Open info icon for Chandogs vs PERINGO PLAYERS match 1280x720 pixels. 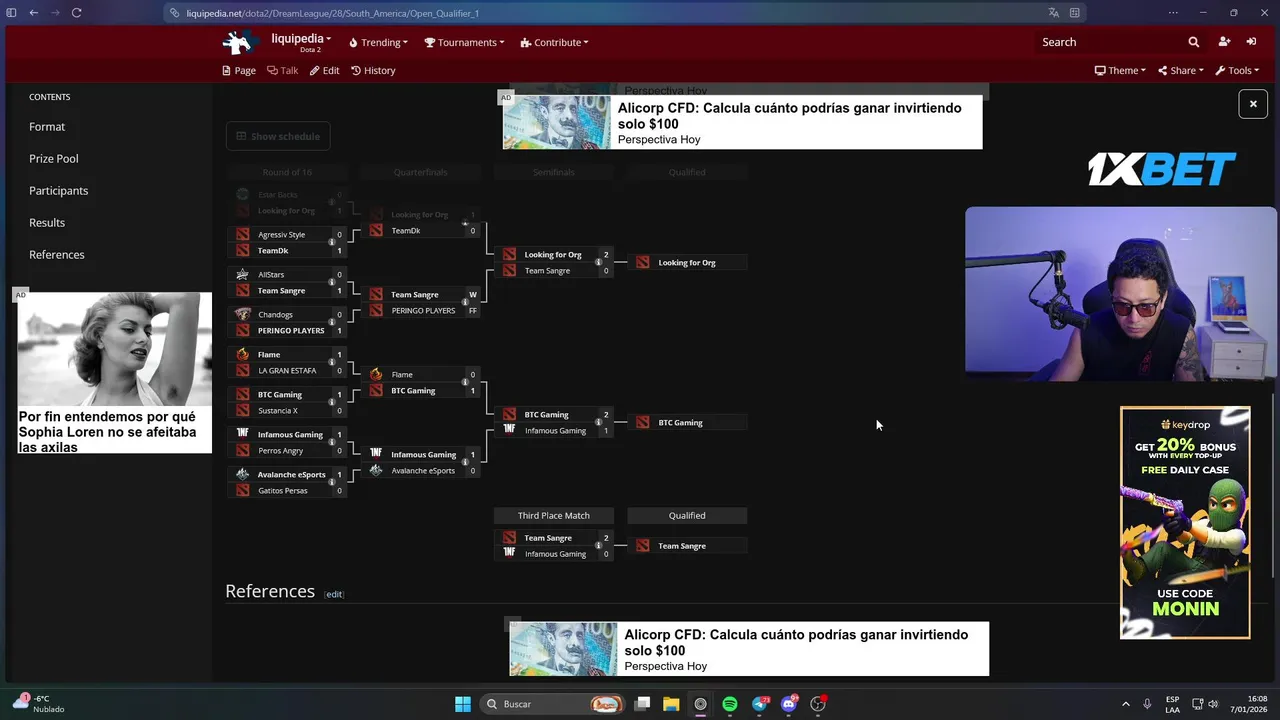pos(332,323)
